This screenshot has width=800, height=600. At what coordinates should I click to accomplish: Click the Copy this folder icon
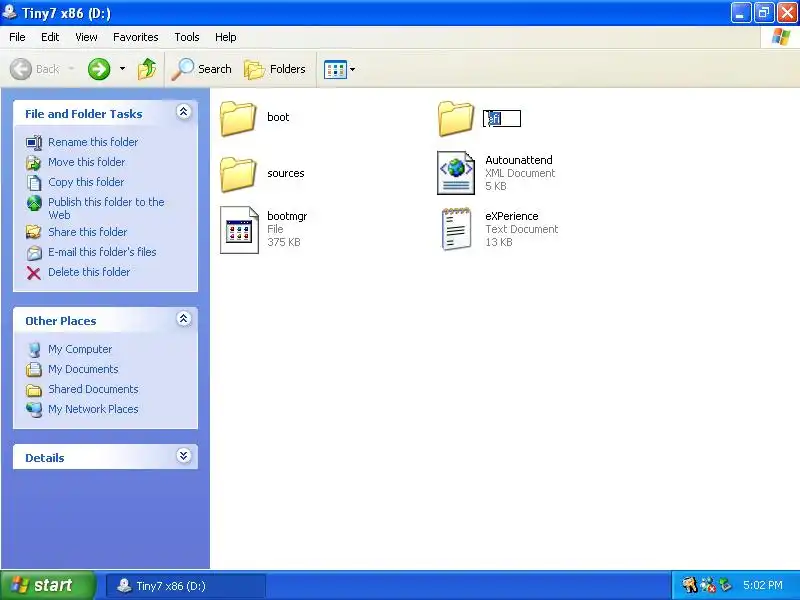click(x=34, y=182)
